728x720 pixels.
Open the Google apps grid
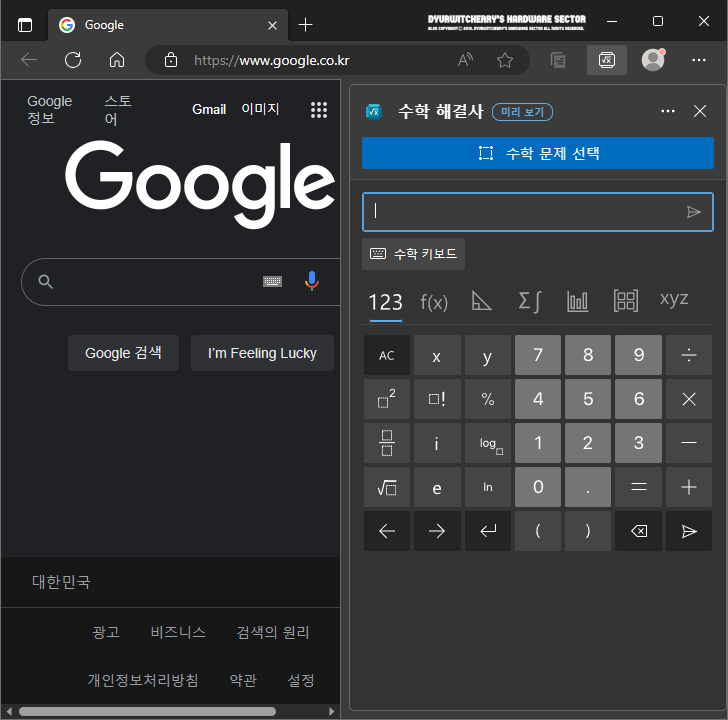(318, 110)
